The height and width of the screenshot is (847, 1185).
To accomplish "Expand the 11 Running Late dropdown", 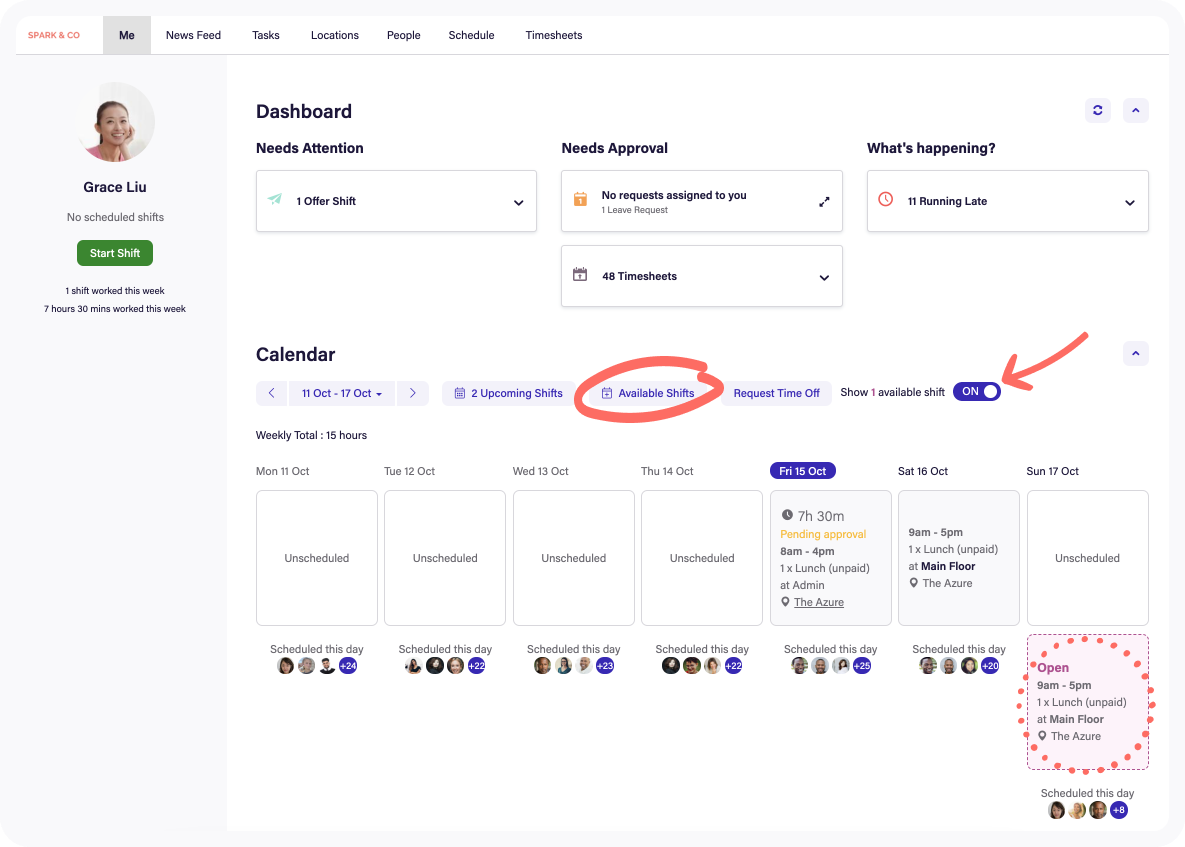I will [1129, 202].
